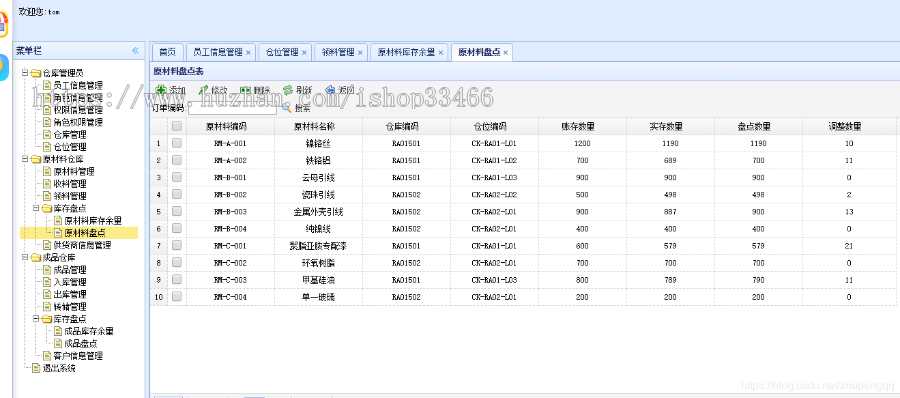Open 仓位管理 in the menu tree
Screen dimensions: 900x398
(x=70, y=147)
